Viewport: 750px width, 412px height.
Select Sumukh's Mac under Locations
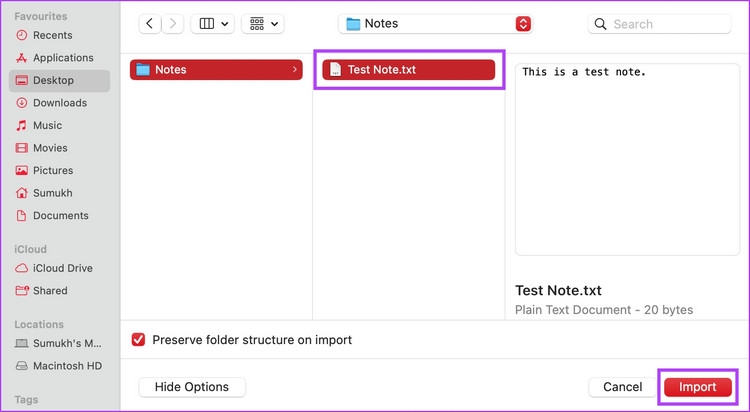(58, 343)
